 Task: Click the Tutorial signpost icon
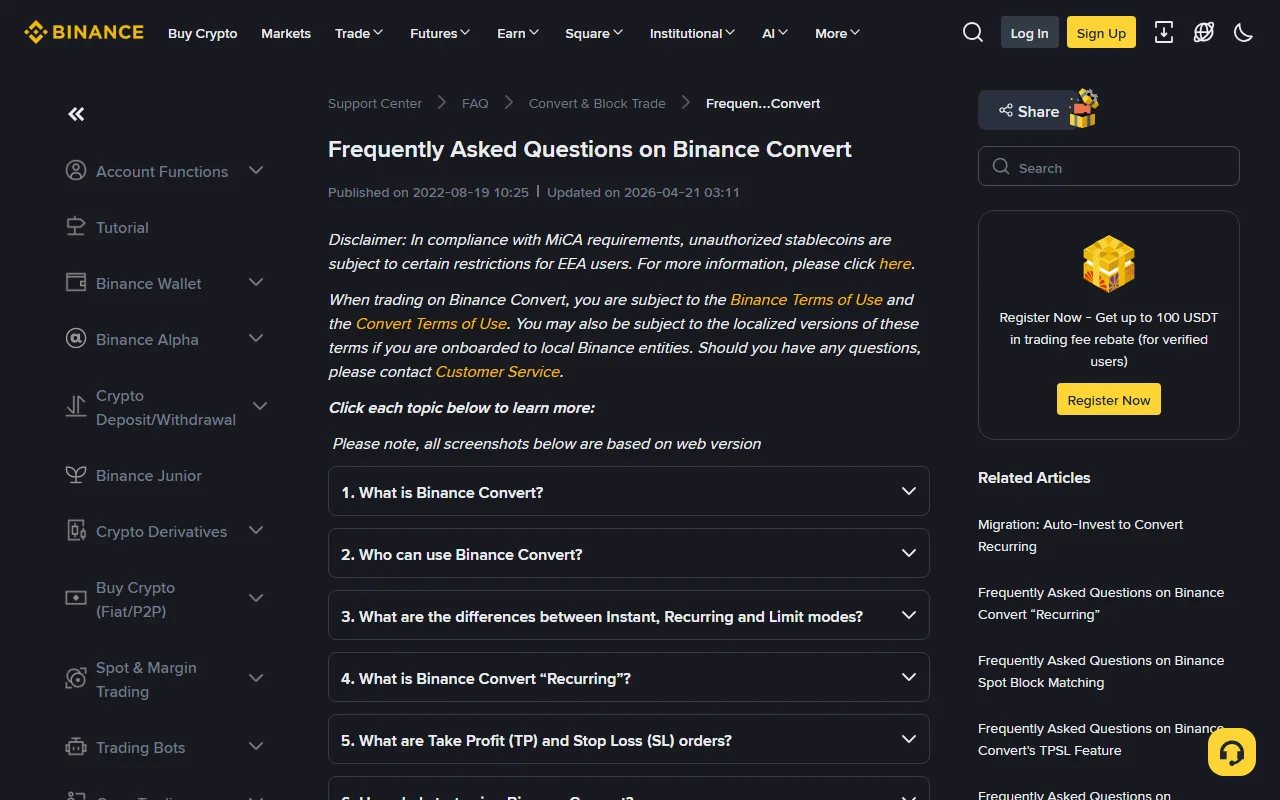76,227
